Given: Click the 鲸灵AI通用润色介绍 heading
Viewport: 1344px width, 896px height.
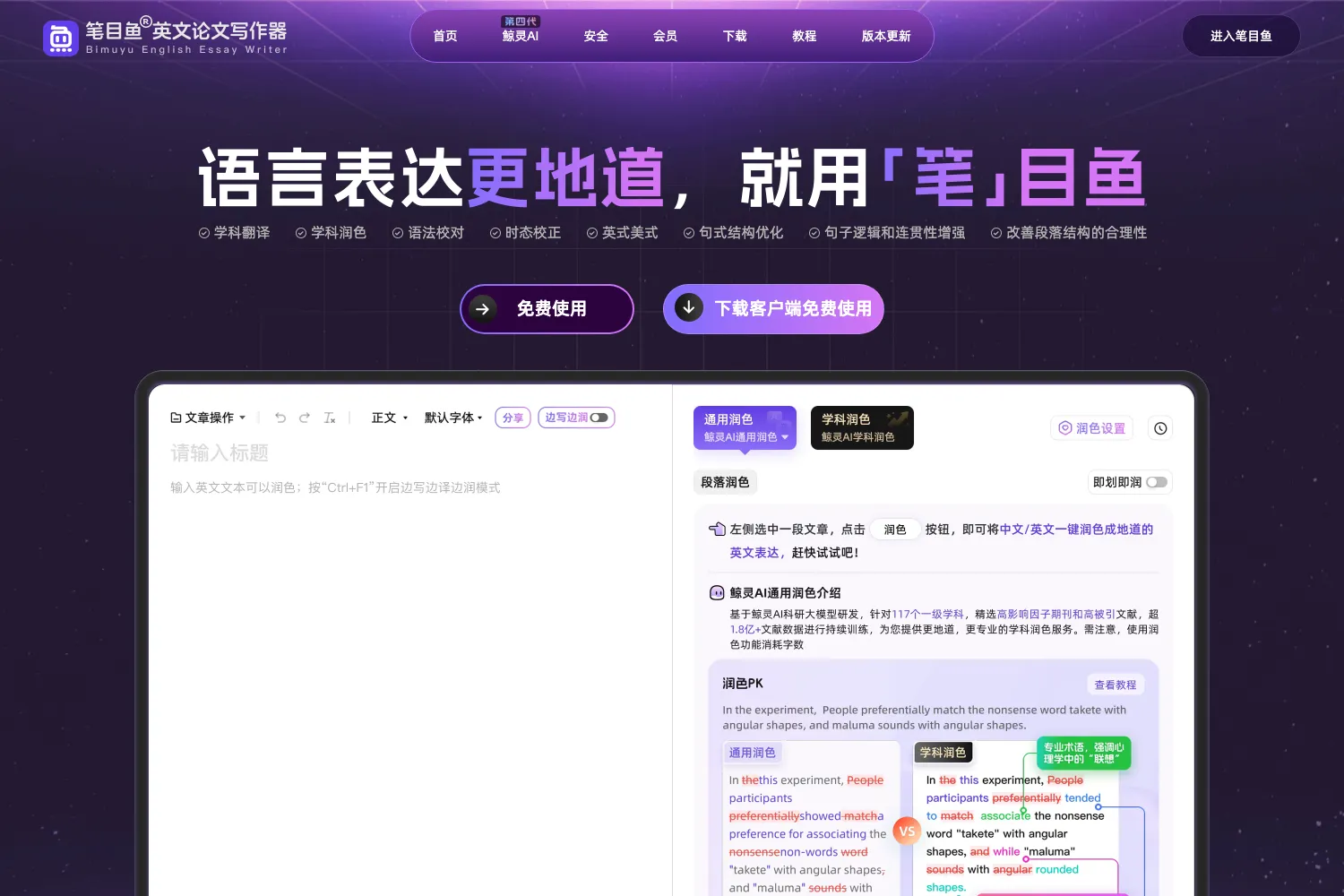Looking at the screenshot, I should [785, 593].
